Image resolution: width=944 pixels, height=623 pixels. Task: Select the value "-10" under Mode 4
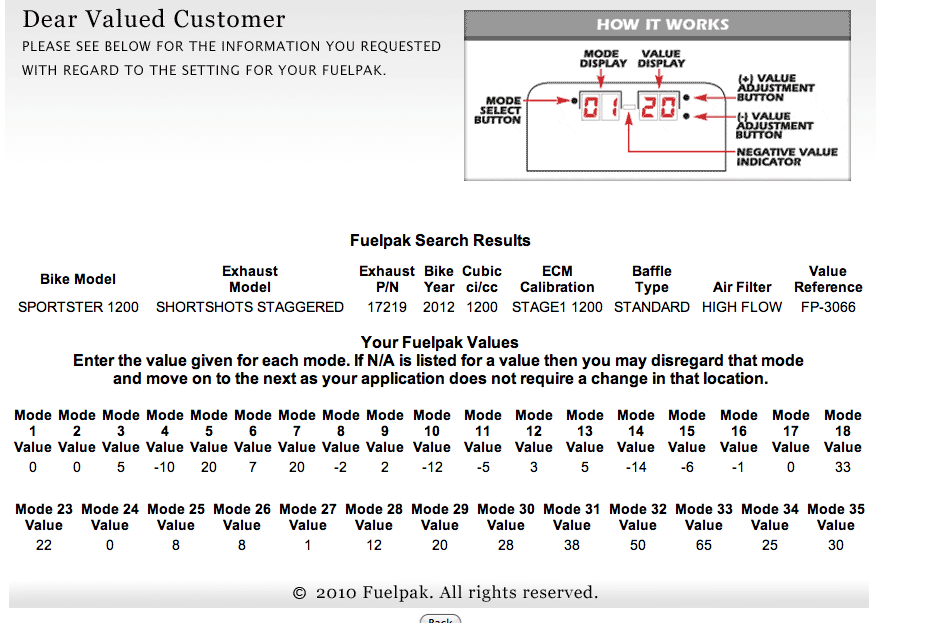point(164,467)
